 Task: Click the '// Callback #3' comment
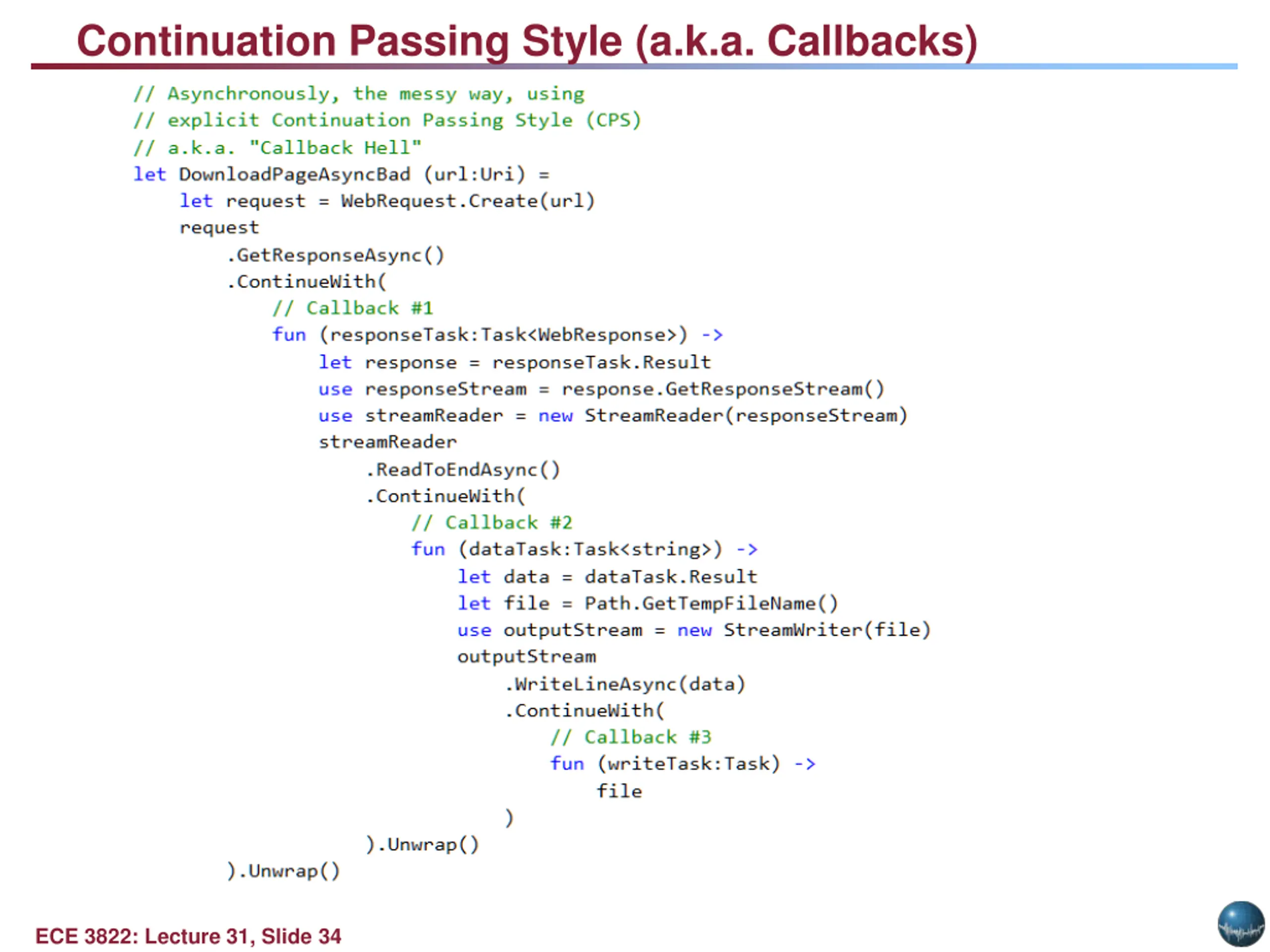pyautogui.click(x=631, y=737)
